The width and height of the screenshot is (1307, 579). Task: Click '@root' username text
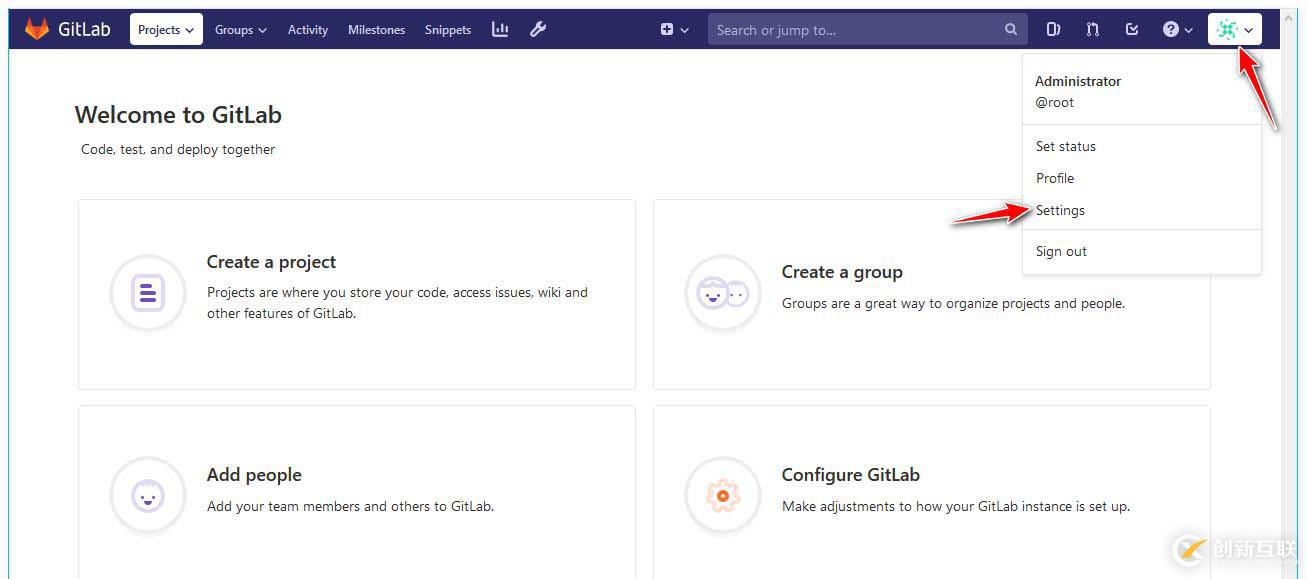[1054, 102]
